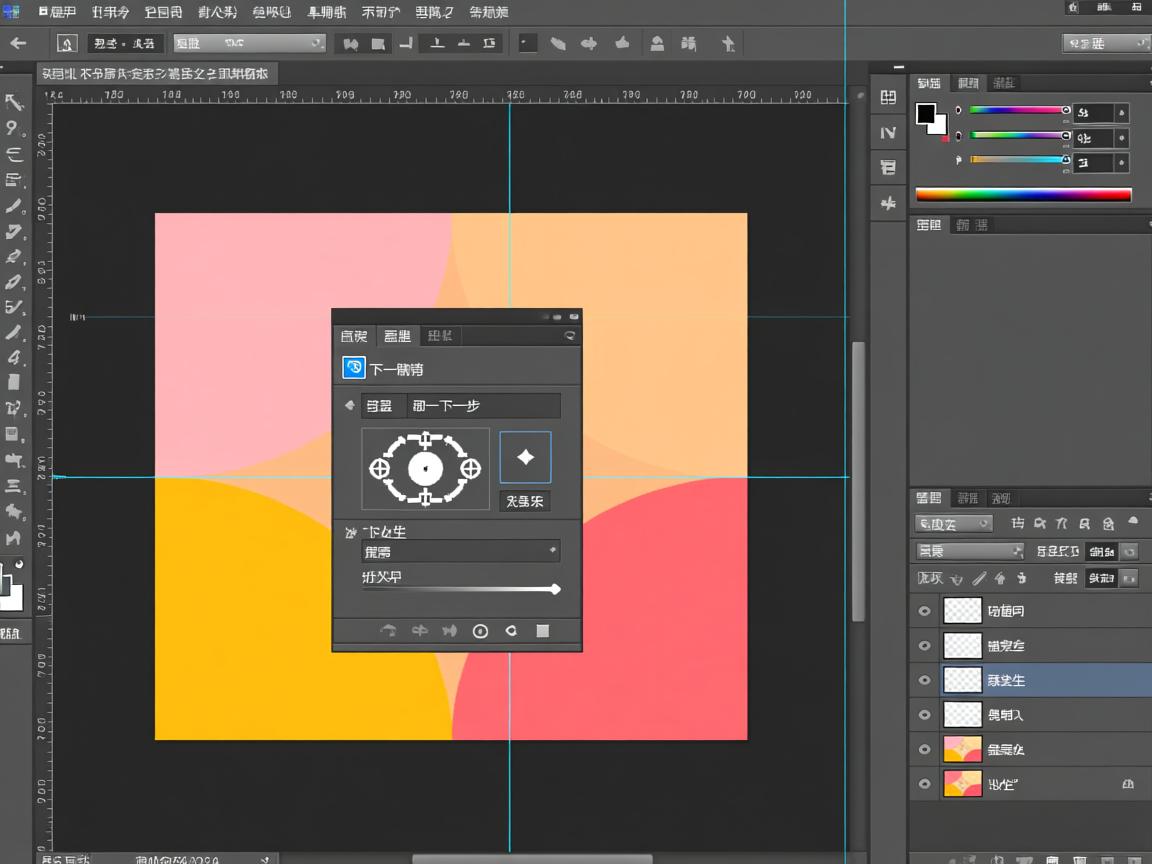The image size is (1152, 864).
Task: Click the circle record icon in dialog footer
Action: coord(480,631)
